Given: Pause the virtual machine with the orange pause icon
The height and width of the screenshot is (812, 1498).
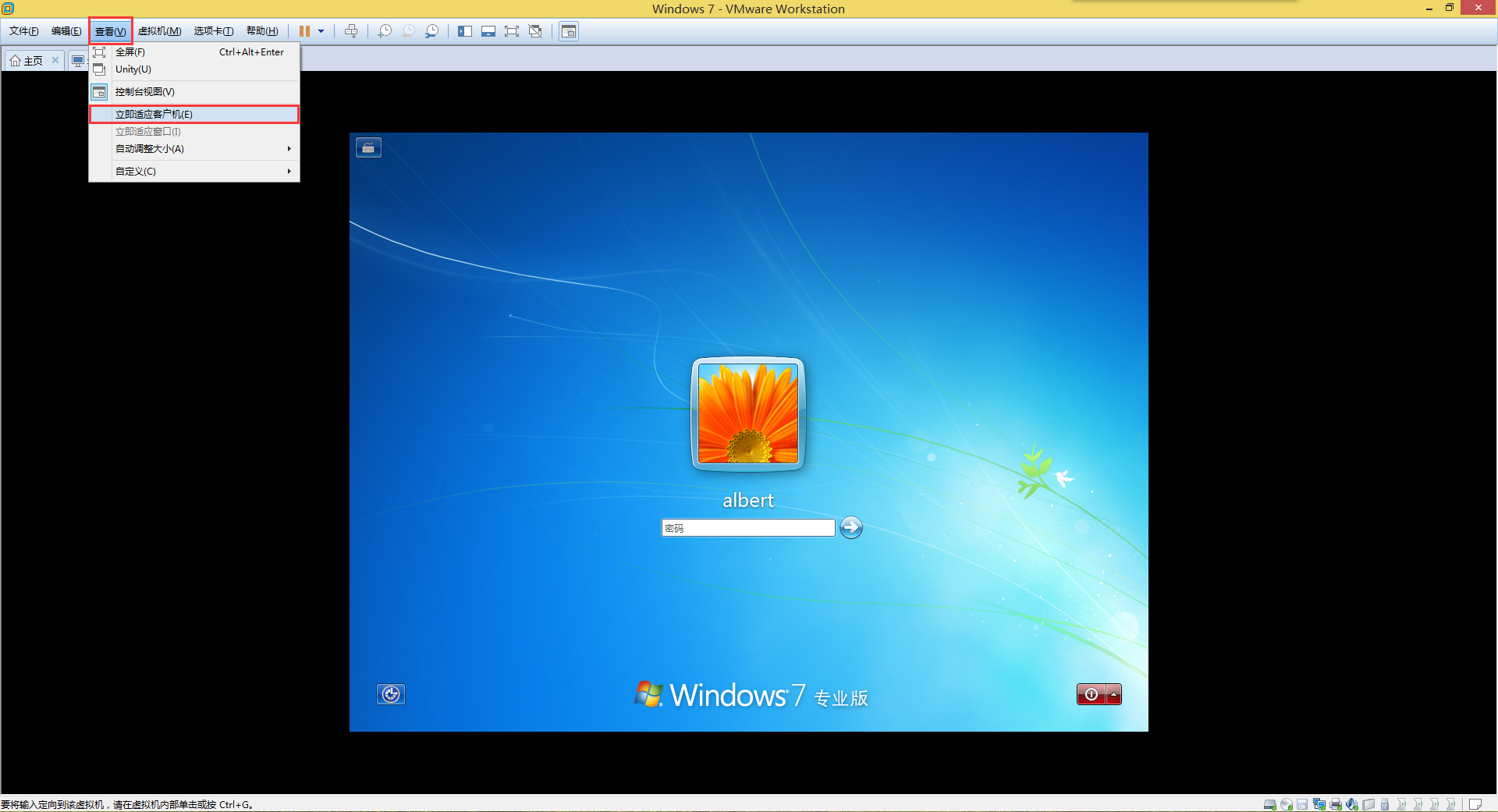Looking at the screenshot, I should point(304,31).
